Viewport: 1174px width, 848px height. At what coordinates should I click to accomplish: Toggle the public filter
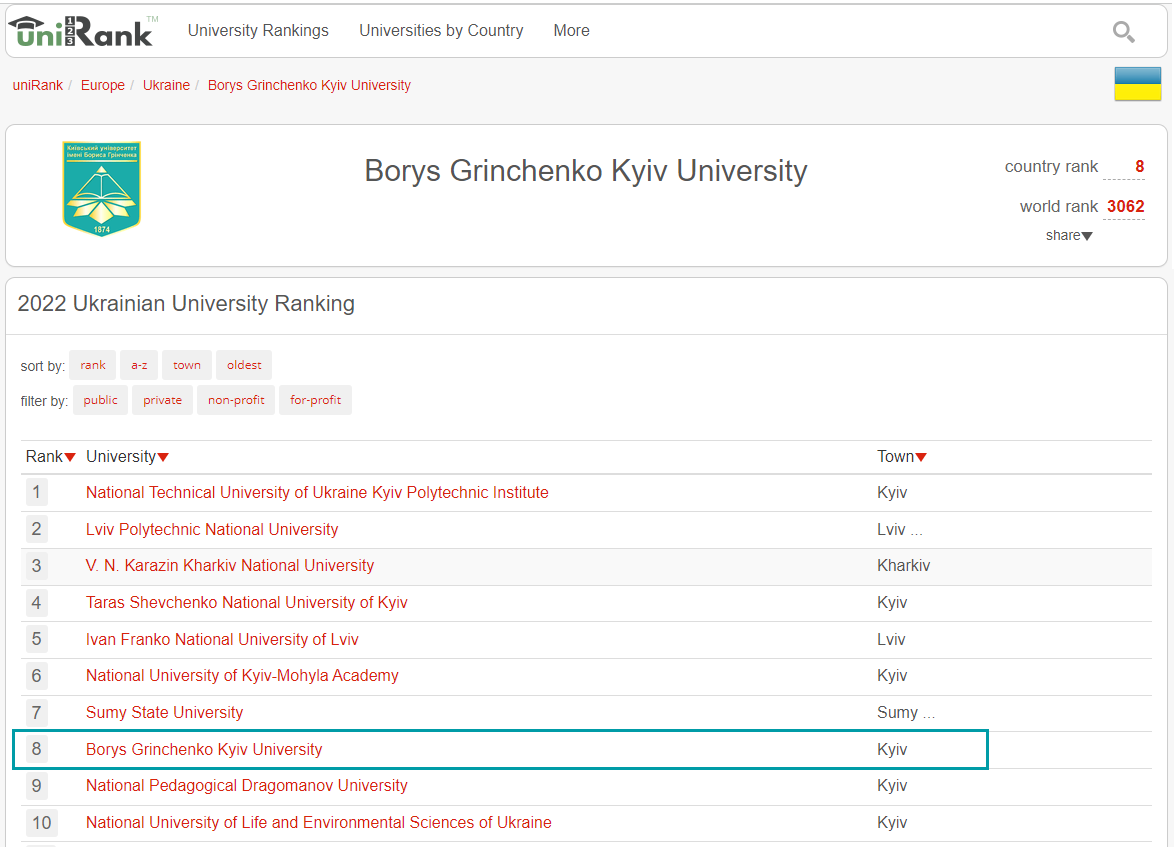(x=100, y=400)
